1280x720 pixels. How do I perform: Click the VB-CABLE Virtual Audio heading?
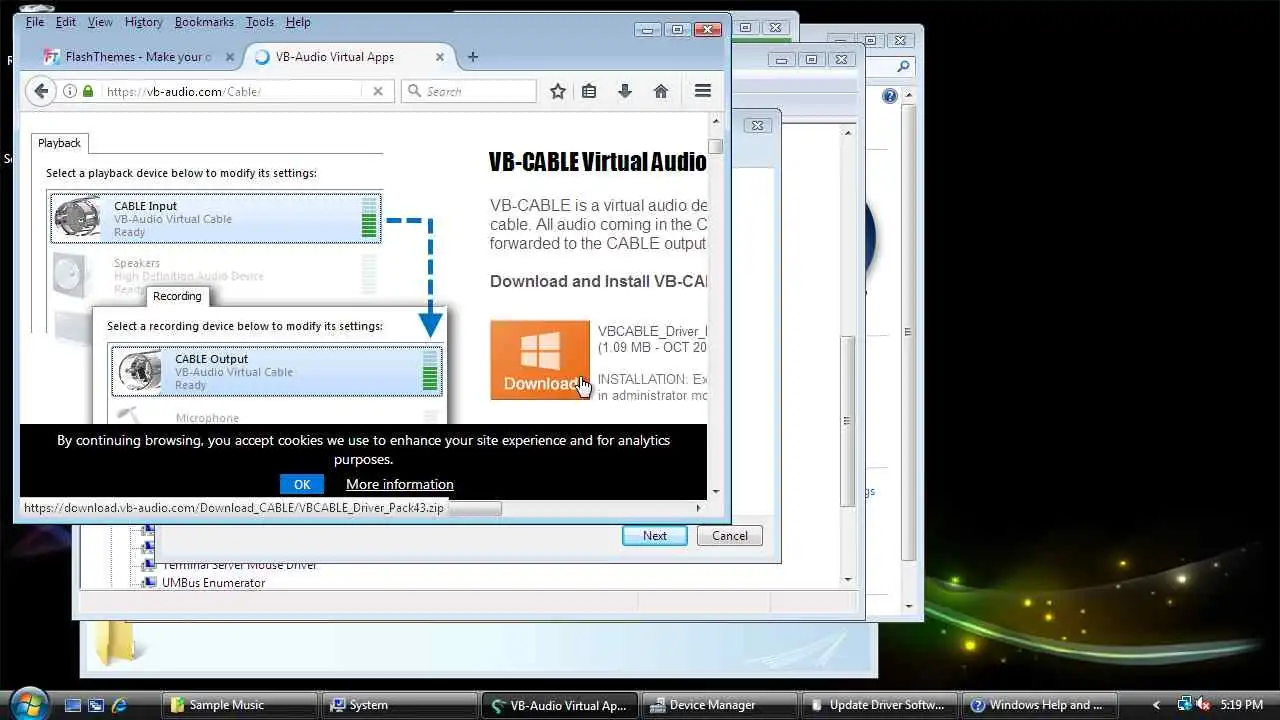tap(598, 162)
